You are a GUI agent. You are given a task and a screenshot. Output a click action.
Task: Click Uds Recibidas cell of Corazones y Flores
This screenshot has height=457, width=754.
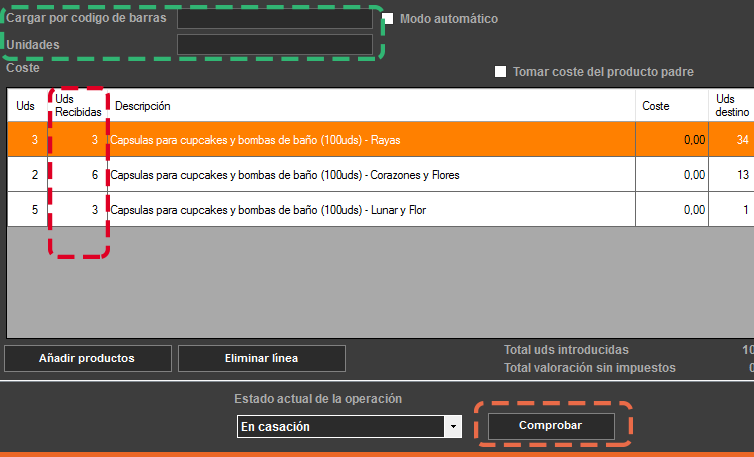pyautogui.click(x=78, y=175)
